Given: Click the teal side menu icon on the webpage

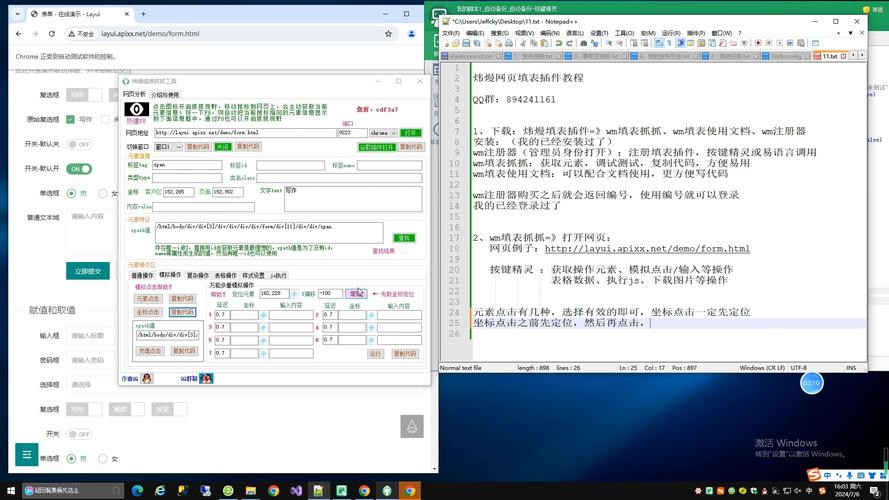Looking at the screenshot, I should [26, 454].
